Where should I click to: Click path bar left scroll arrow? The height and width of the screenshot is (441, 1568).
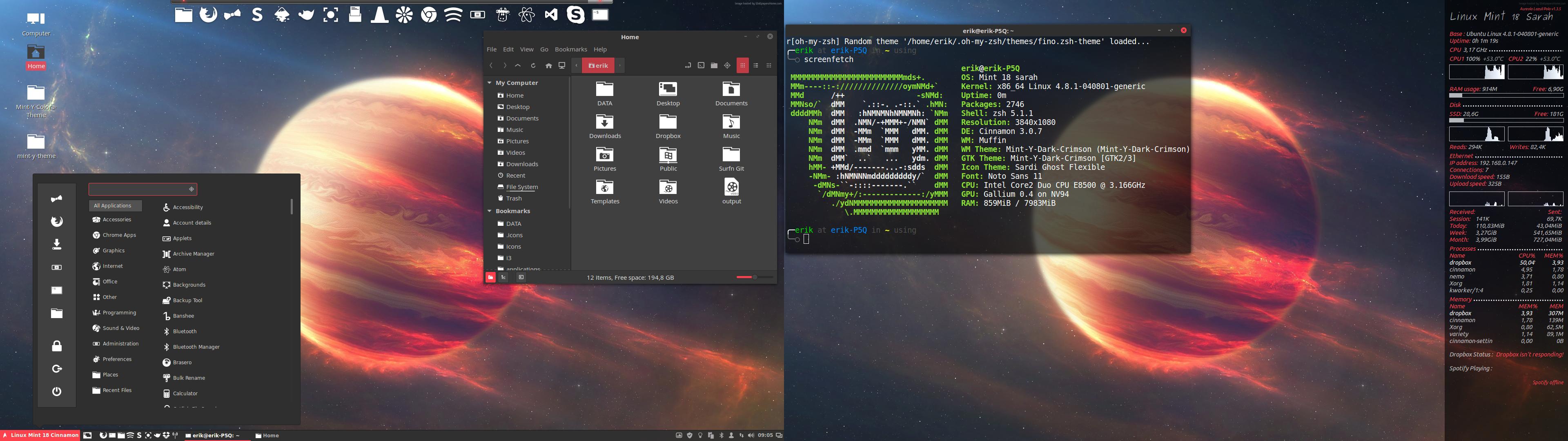pos(577,66)
